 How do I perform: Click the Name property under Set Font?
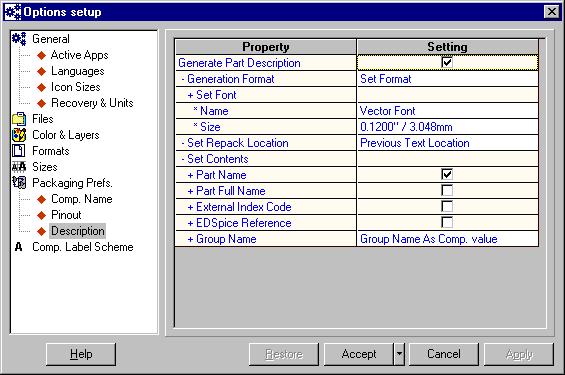(x=214, y=111)
